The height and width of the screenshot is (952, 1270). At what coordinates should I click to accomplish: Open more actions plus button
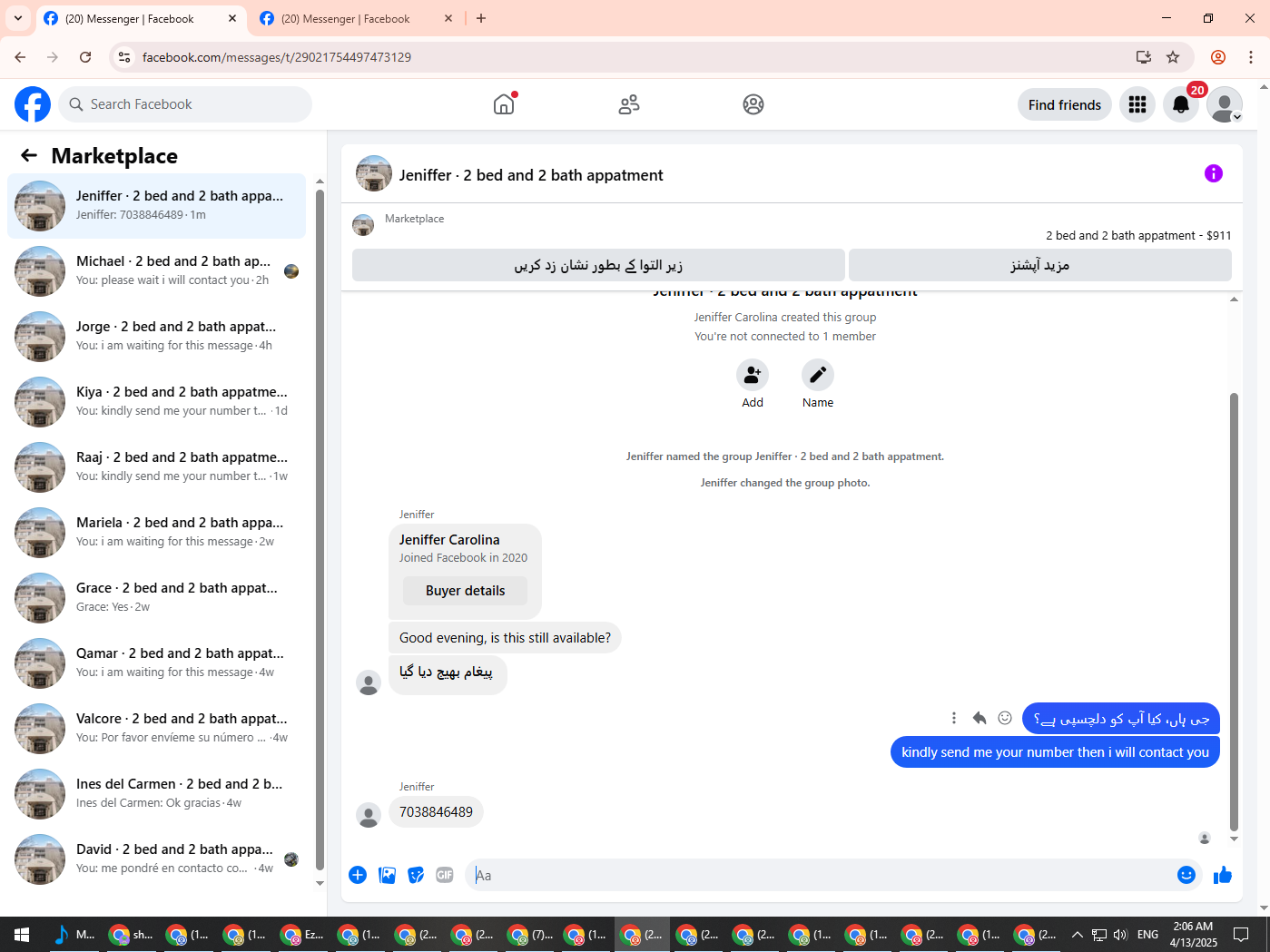point(358,875)
